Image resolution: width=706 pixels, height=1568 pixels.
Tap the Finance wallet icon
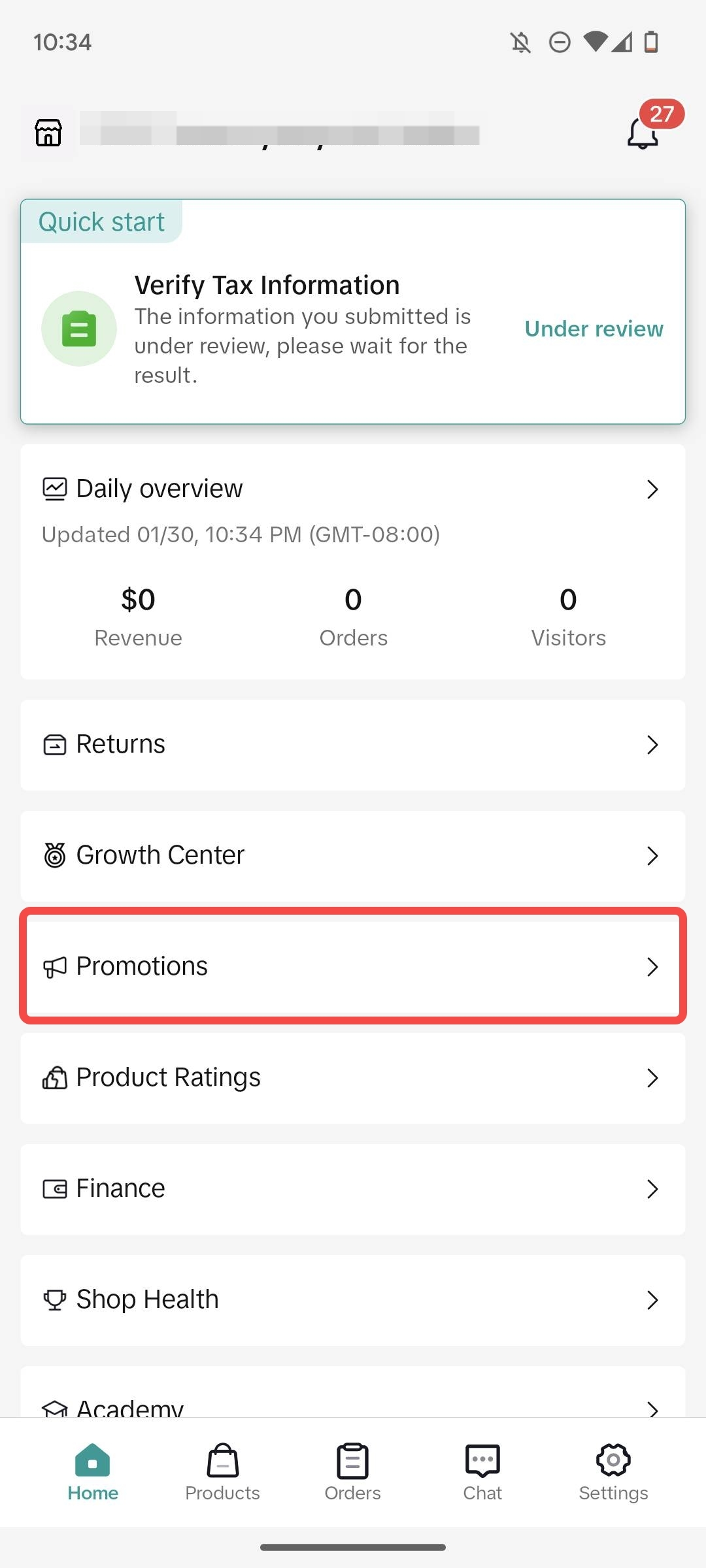[x=55, y=1188]
